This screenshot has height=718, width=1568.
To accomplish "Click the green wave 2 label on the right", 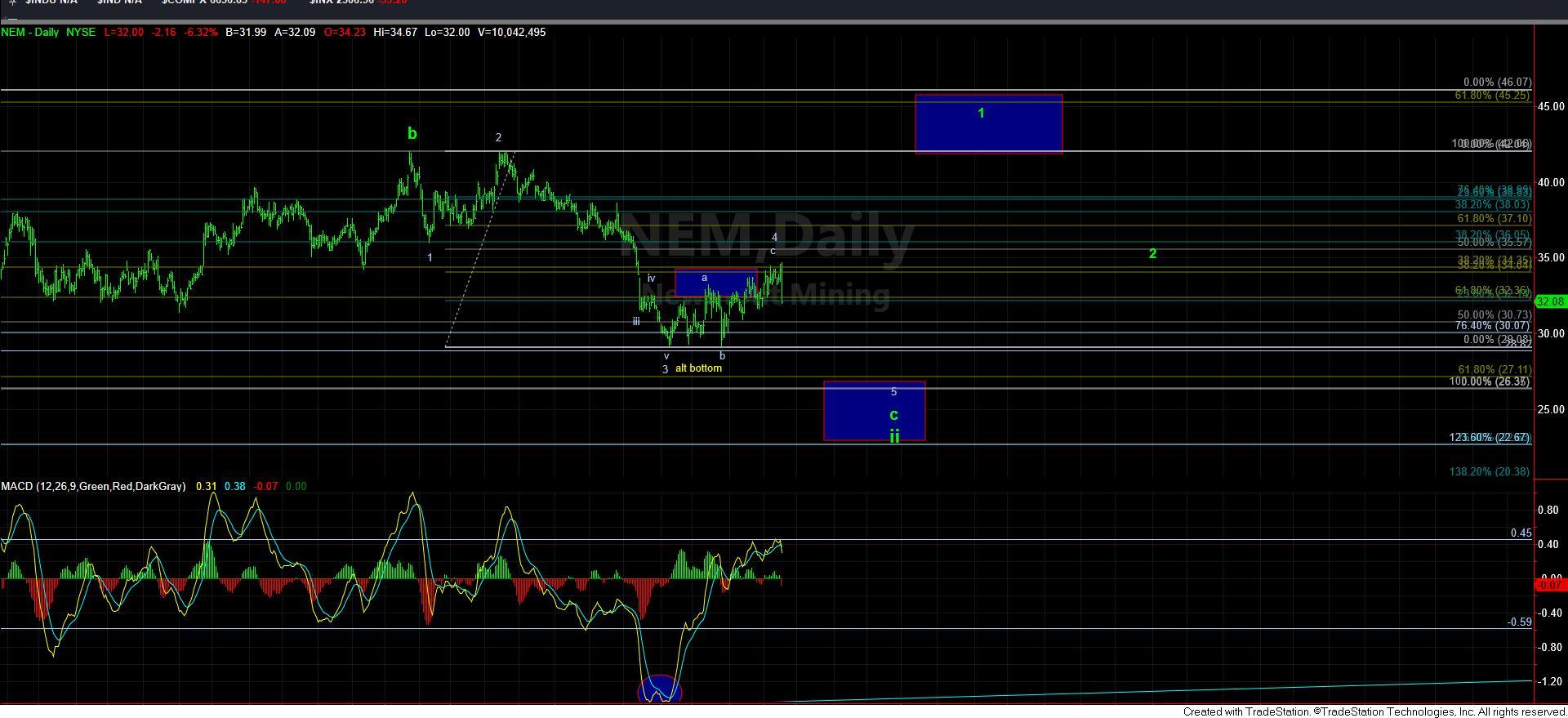I will pos(1152,254).
